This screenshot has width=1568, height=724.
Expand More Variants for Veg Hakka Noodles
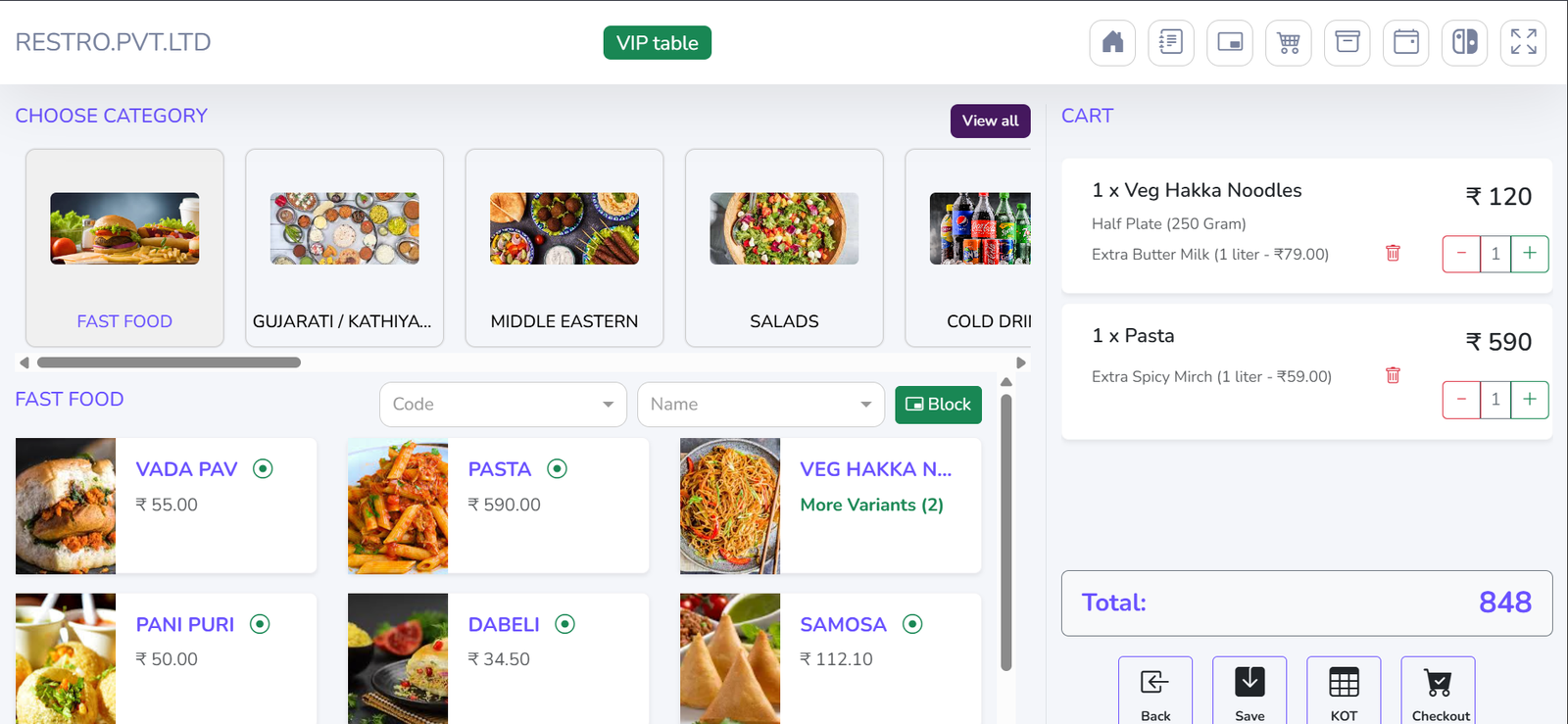pyautogui.click(x=871, y=505)
